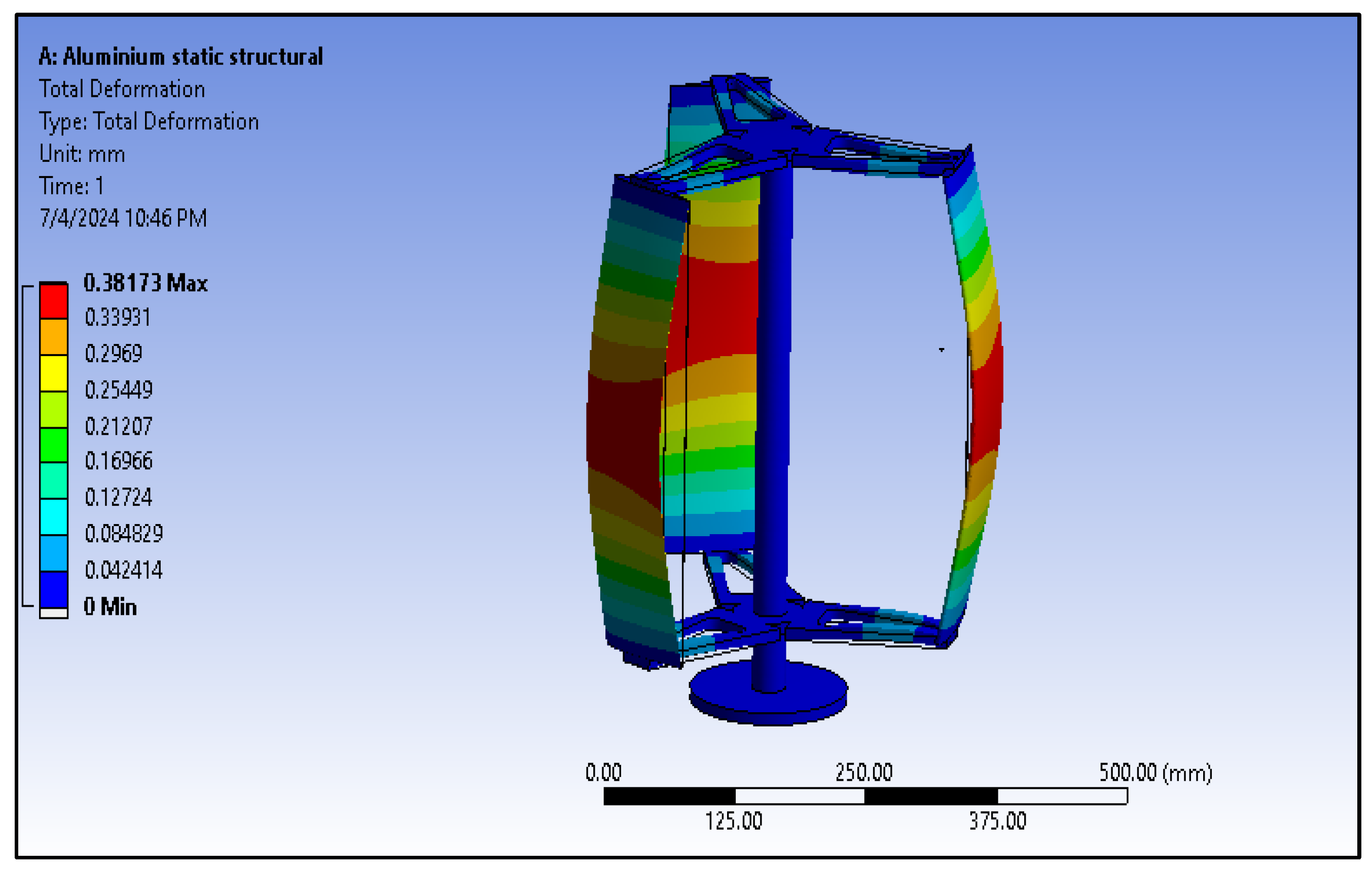
Task: Click the dark red region on left blade
Action: 625,431
